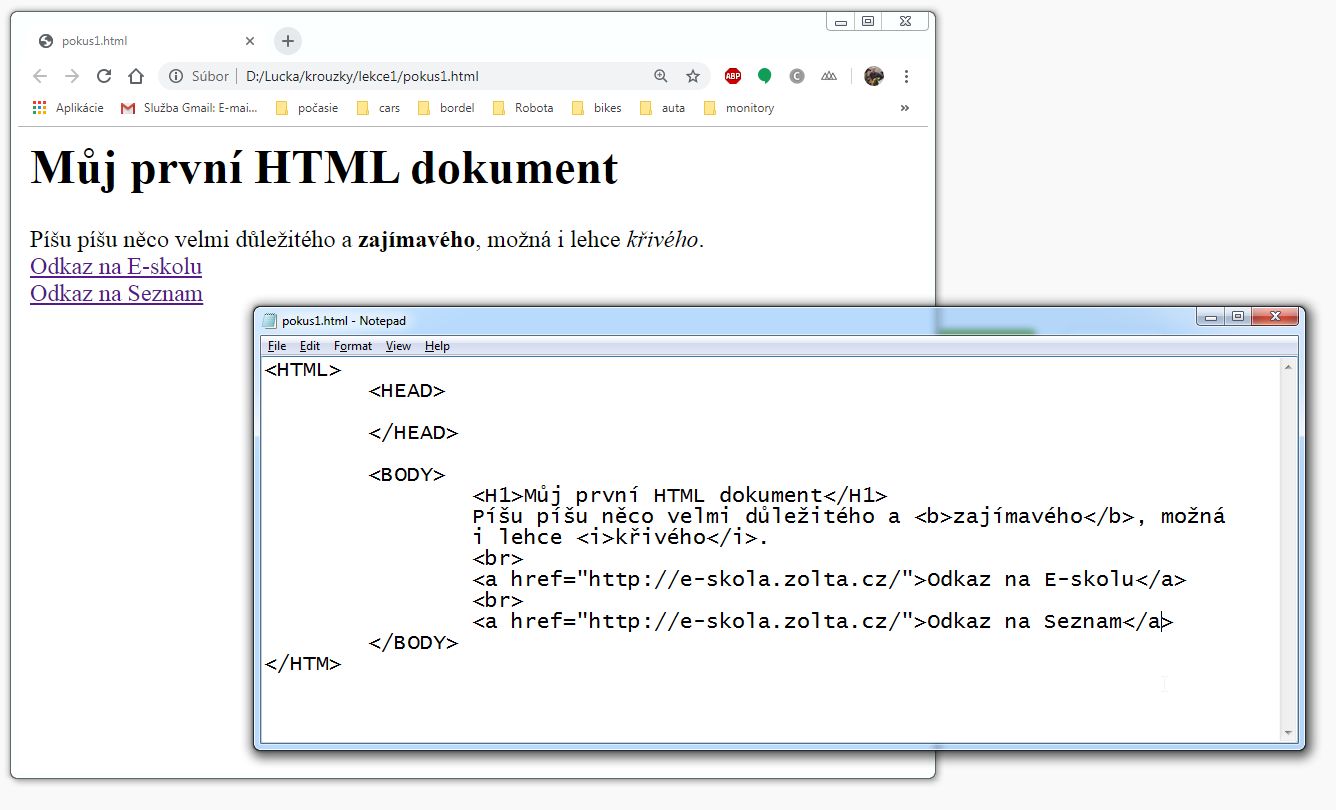Open Notepad's Format menu
This screenshot has height=810, width=1336.
point(352,346)
